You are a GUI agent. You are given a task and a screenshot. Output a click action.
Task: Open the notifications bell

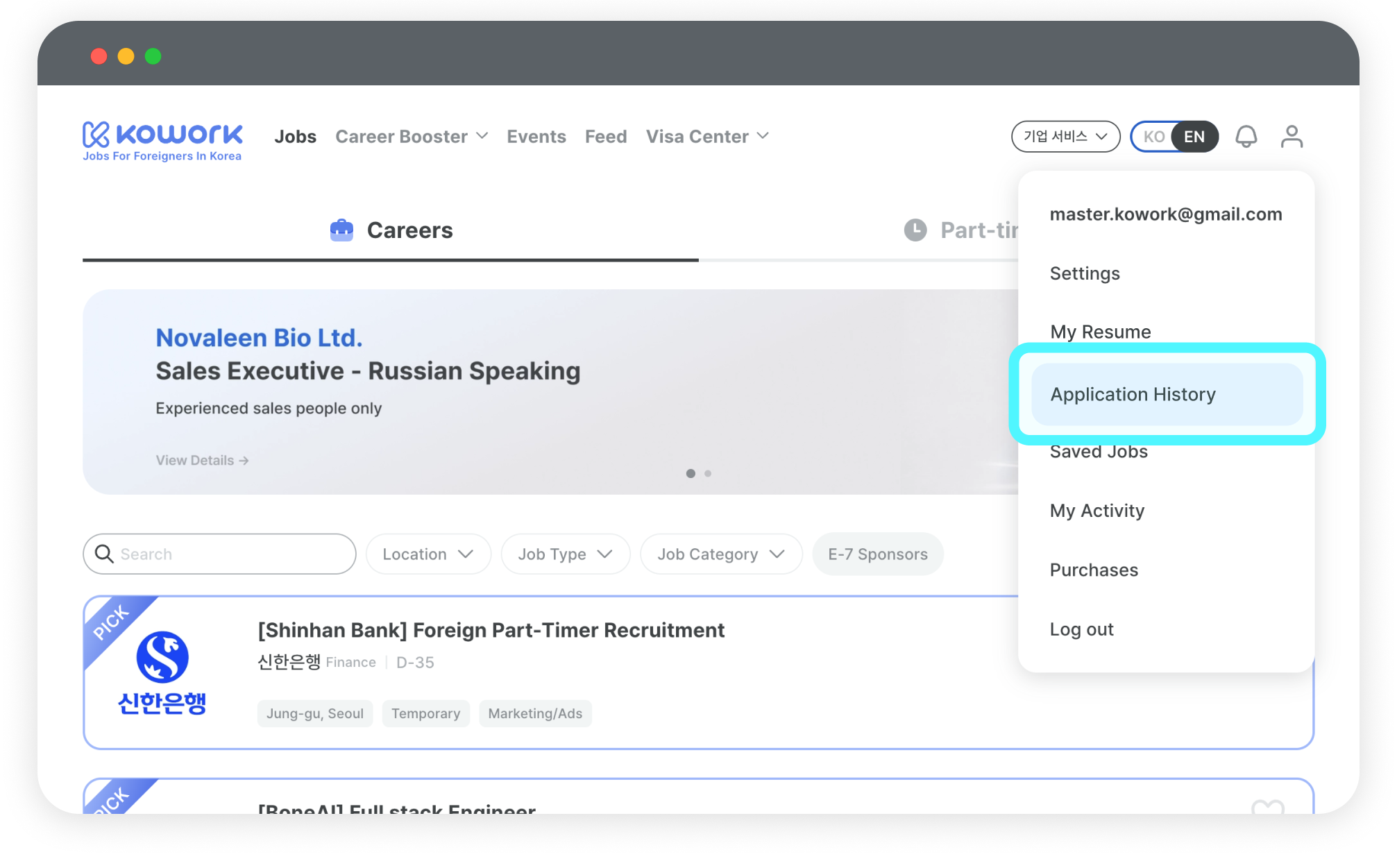pos(1246,137)
